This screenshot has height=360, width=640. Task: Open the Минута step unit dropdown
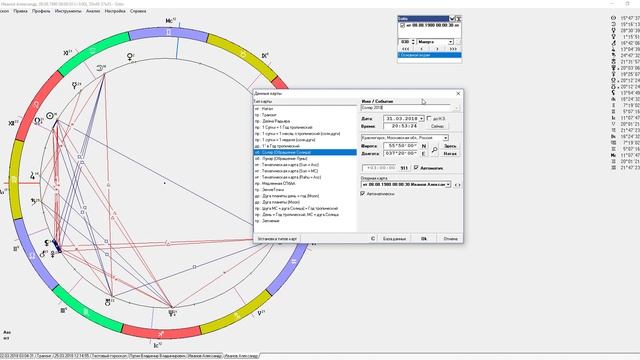[x=451, y=42]
